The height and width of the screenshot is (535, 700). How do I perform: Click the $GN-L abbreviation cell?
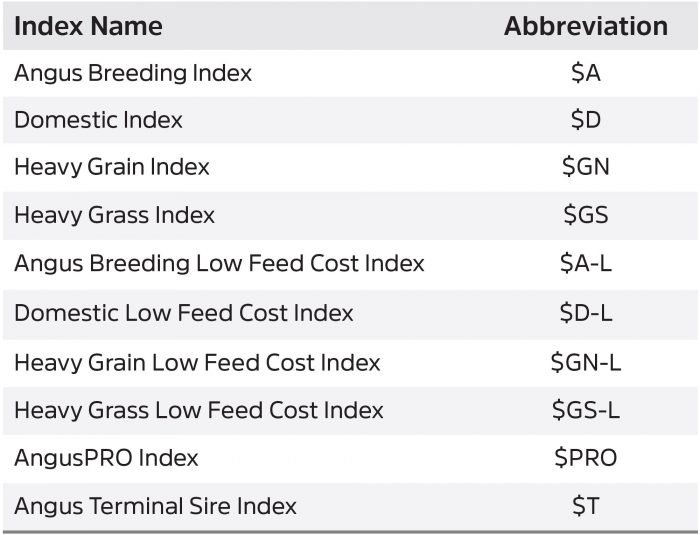(x=585, y=362)
